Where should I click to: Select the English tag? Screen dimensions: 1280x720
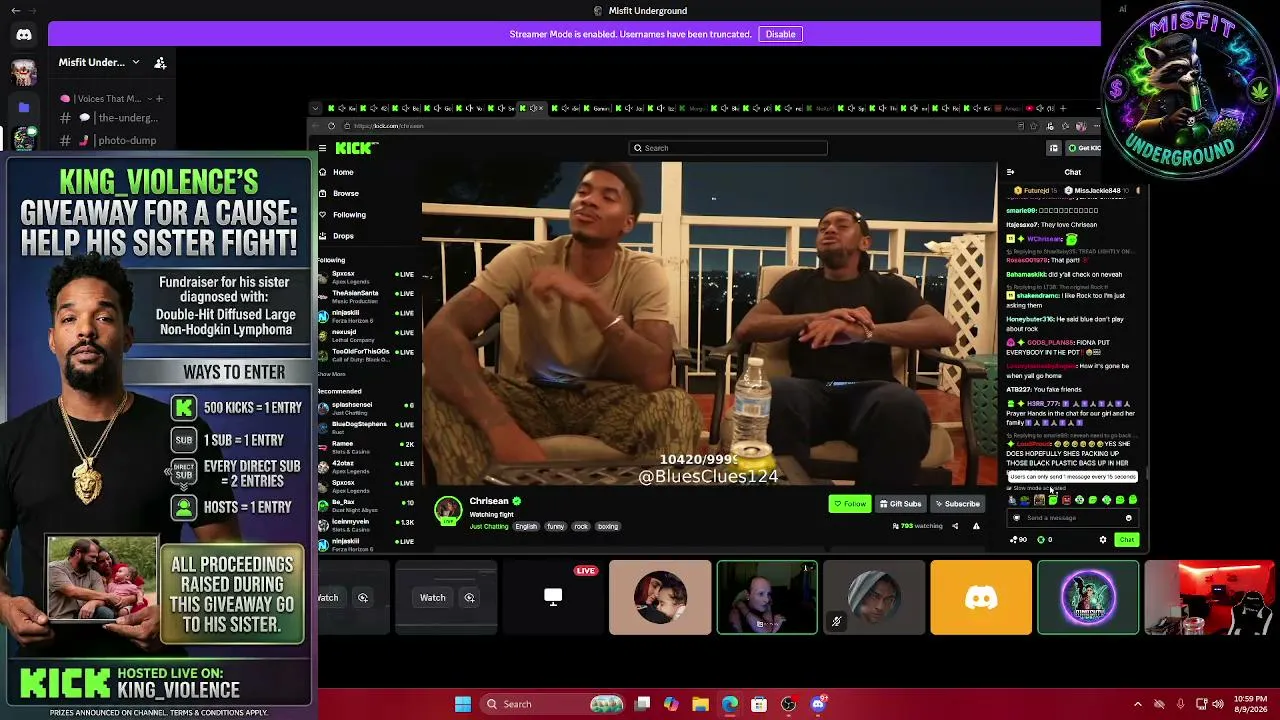coord(526,526)
